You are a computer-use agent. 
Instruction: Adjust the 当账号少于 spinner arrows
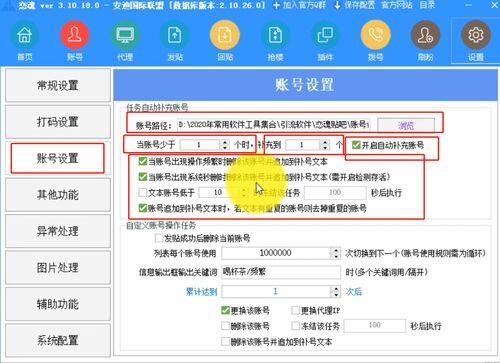pyautogui.click(x=225, y=145)
